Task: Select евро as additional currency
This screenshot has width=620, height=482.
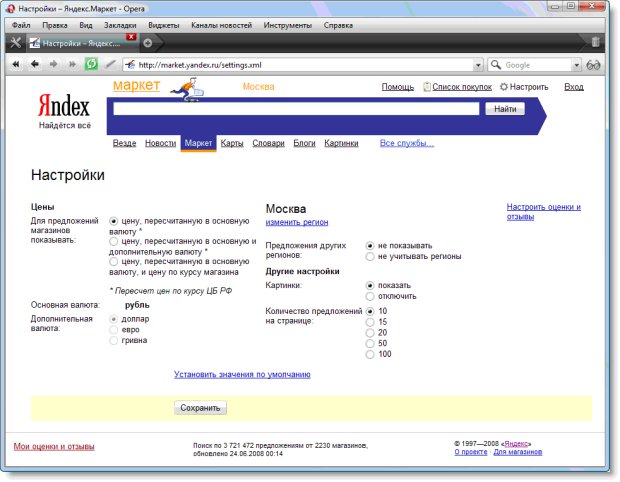Action: point(113,329)
